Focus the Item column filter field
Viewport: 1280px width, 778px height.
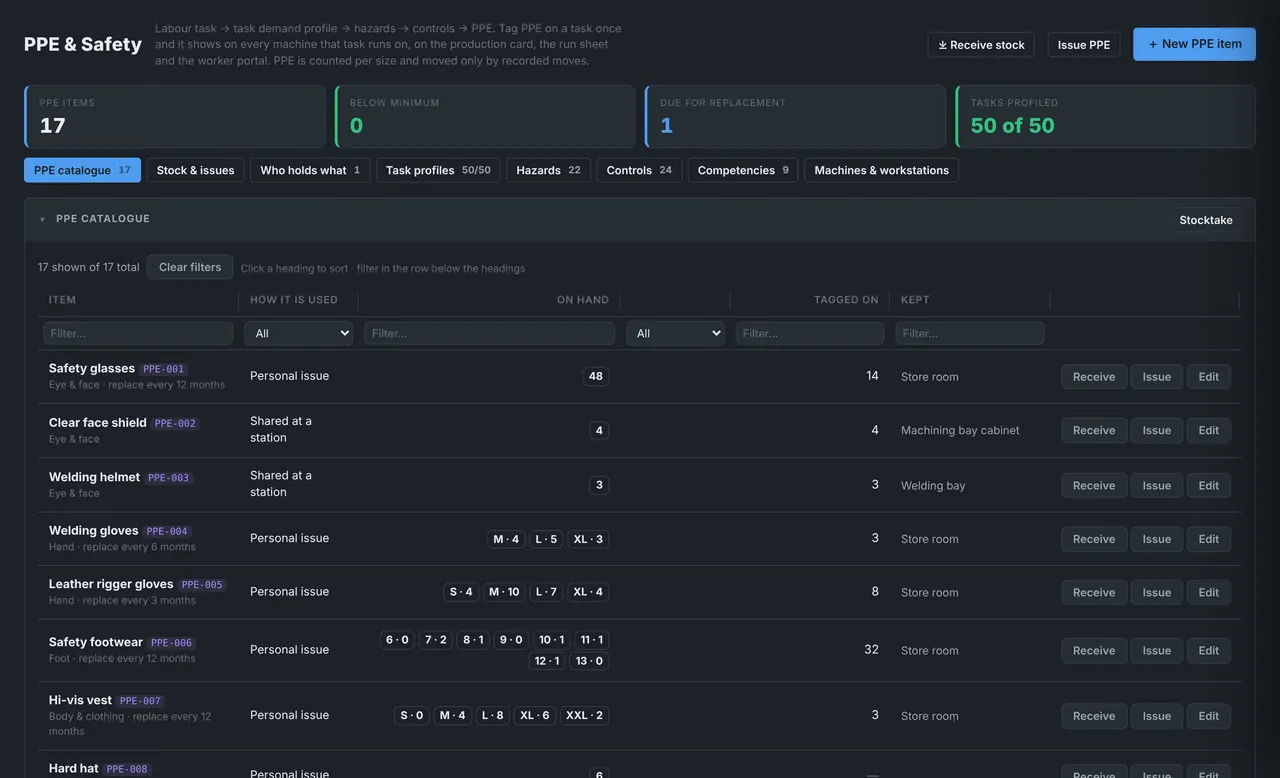point(138,333)
